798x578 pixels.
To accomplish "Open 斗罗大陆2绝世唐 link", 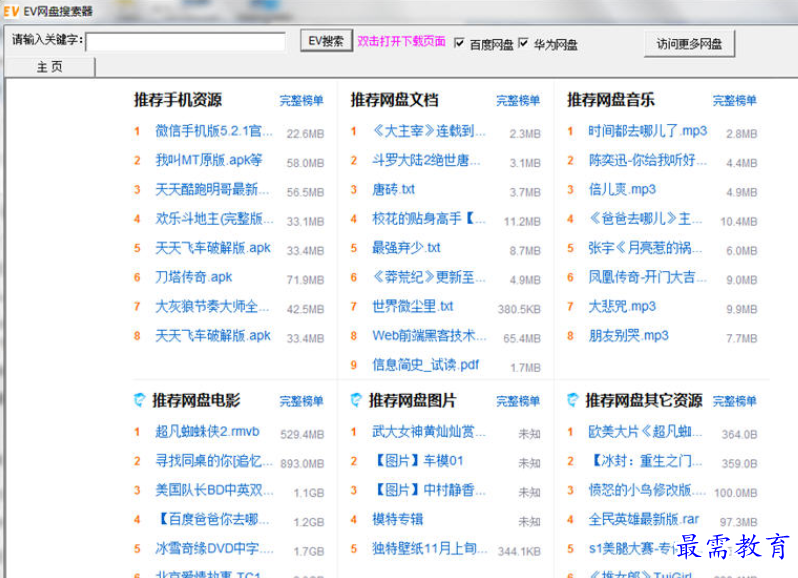I will (426, 160).
